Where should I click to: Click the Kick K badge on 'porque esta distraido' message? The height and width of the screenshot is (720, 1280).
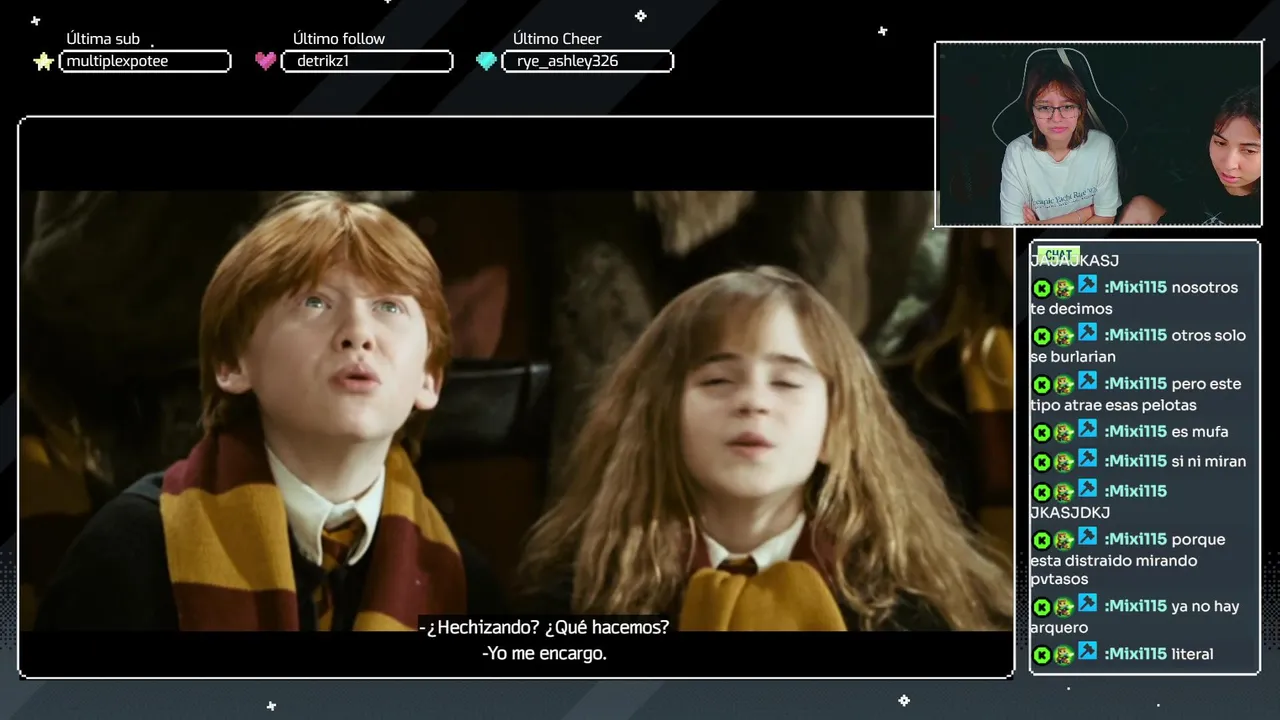pos(1041,540)
